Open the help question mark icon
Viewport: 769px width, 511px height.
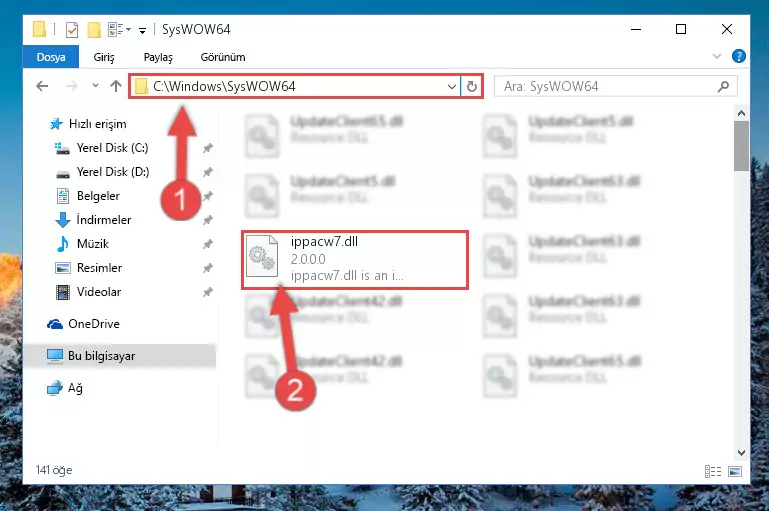tap(739, 56)
